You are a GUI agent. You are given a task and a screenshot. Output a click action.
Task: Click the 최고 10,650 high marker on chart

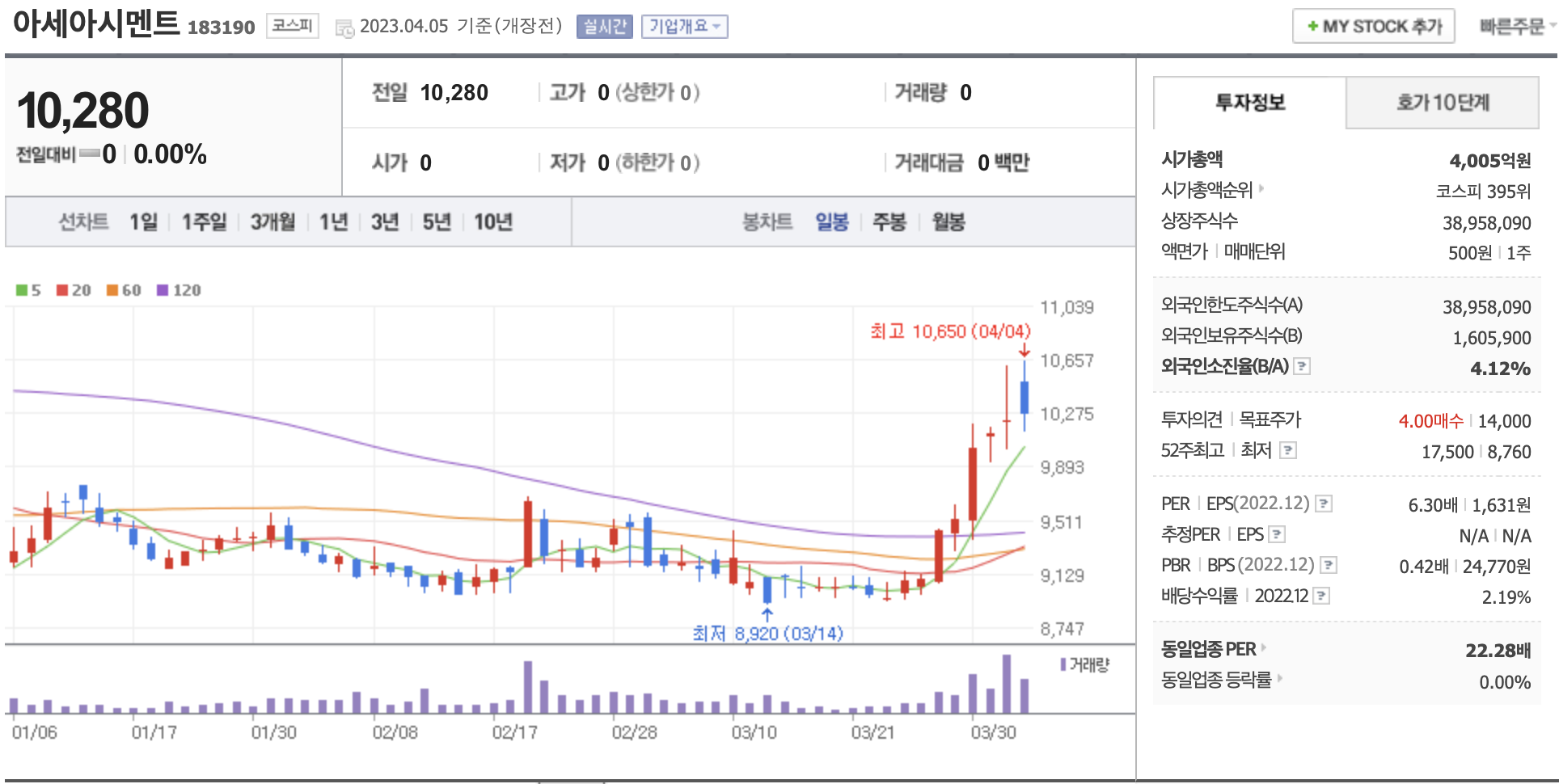coord(950,331)
